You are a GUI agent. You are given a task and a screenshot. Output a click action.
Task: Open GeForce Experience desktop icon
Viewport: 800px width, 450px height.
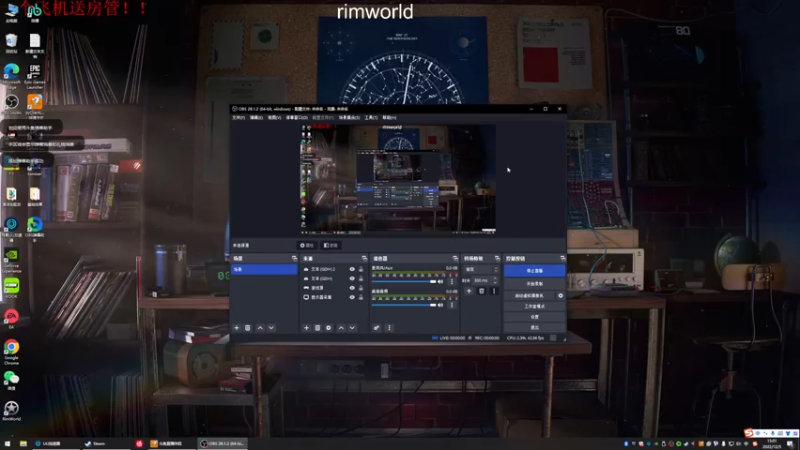click(11, 260)
